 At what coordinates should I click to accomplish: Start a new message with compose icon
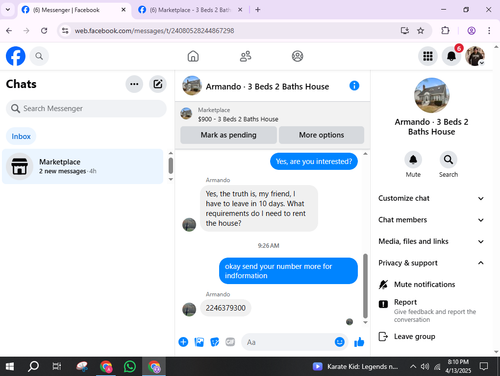tap(158, 84)
